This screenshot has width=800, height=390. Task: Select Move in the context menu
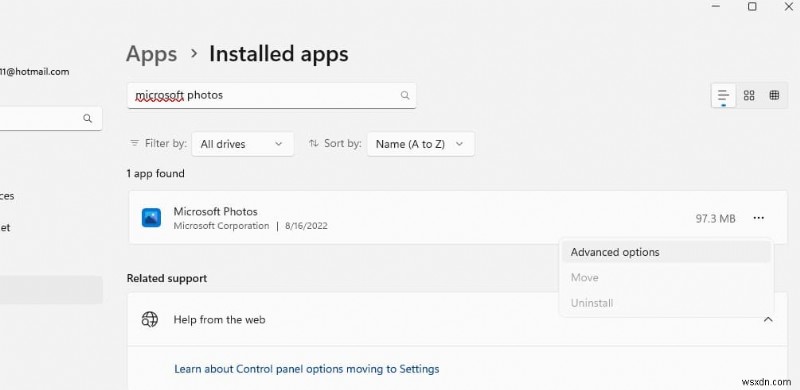(666, 278)
